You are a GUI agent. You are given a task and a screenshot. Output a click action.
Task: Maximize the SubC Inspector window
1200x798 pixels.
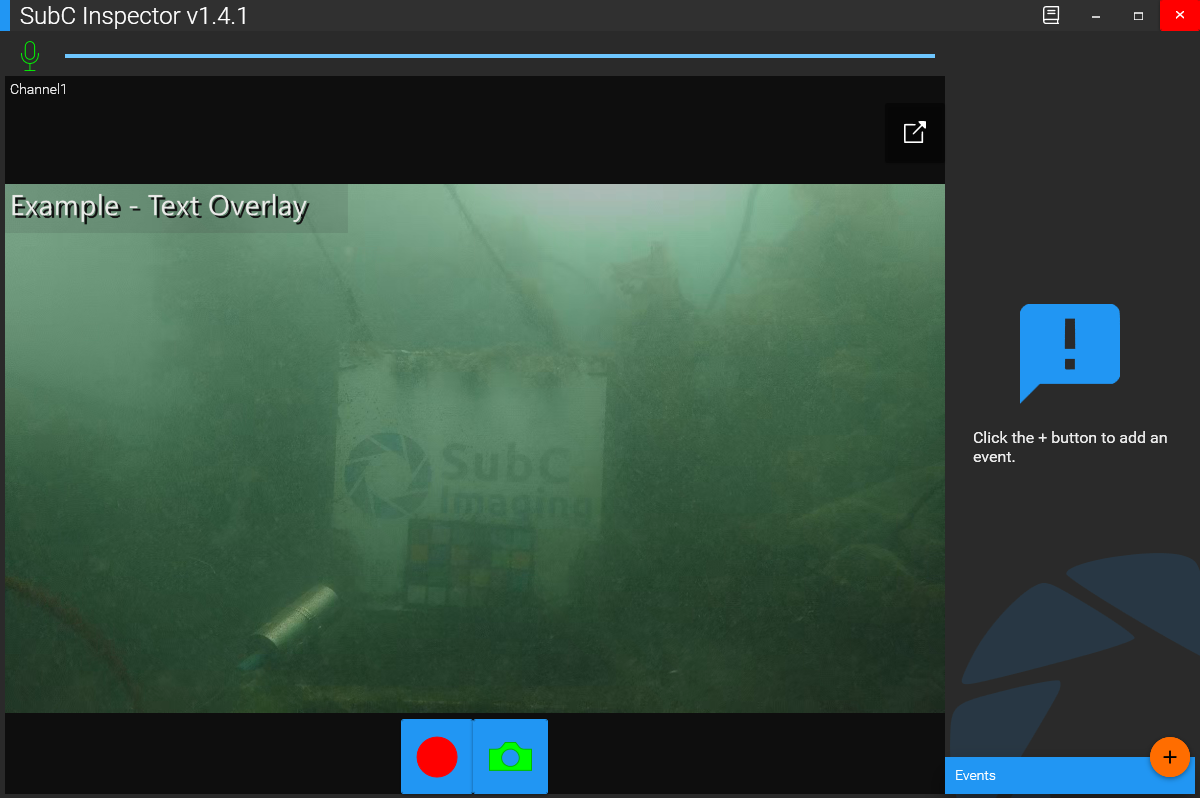[x=1138, y=16]
